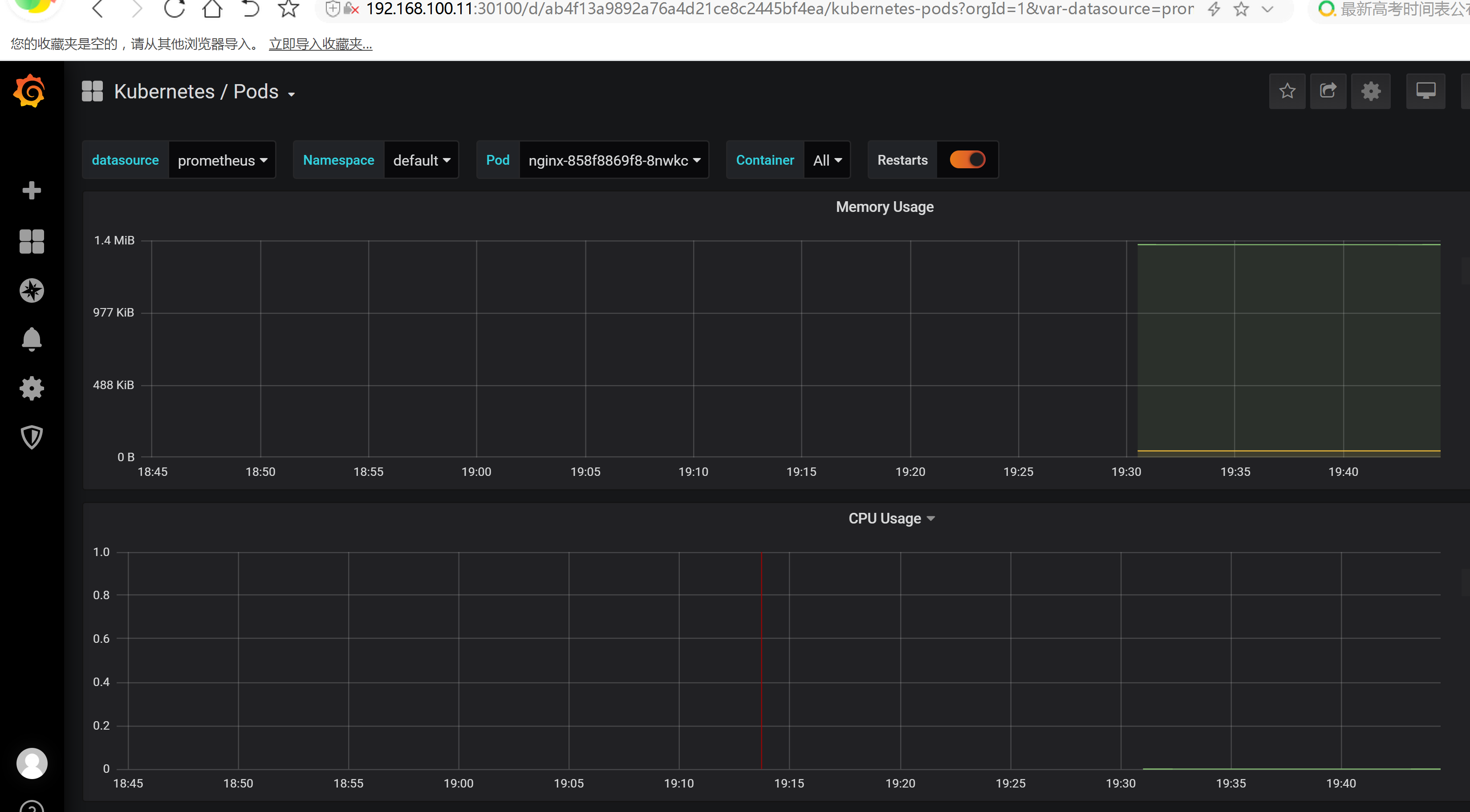The image size is (1470, 812).
Task: Click the Pod variable label
Action: coord(498,160)
